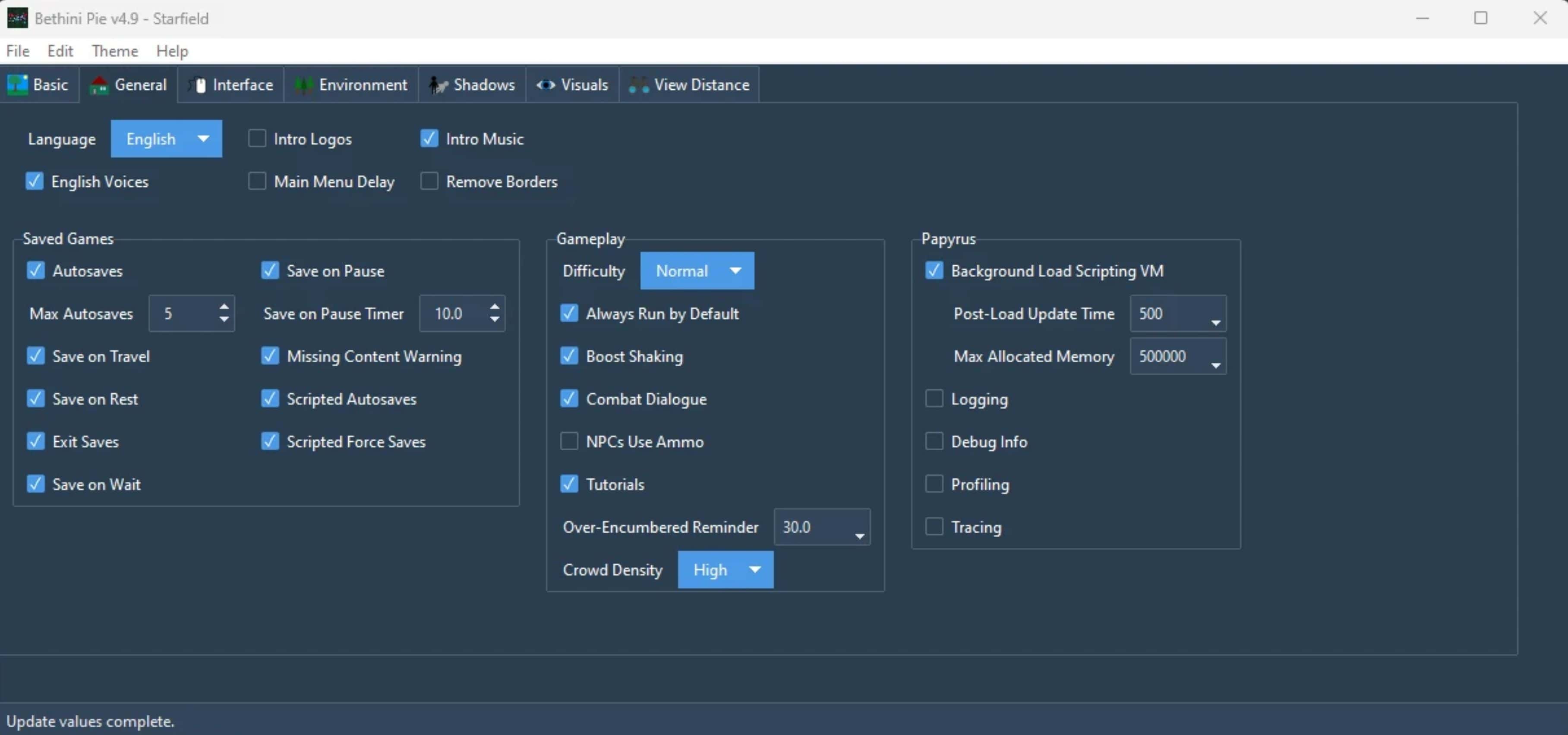Enable Papyrus Logging checkbox

point(934,399)
